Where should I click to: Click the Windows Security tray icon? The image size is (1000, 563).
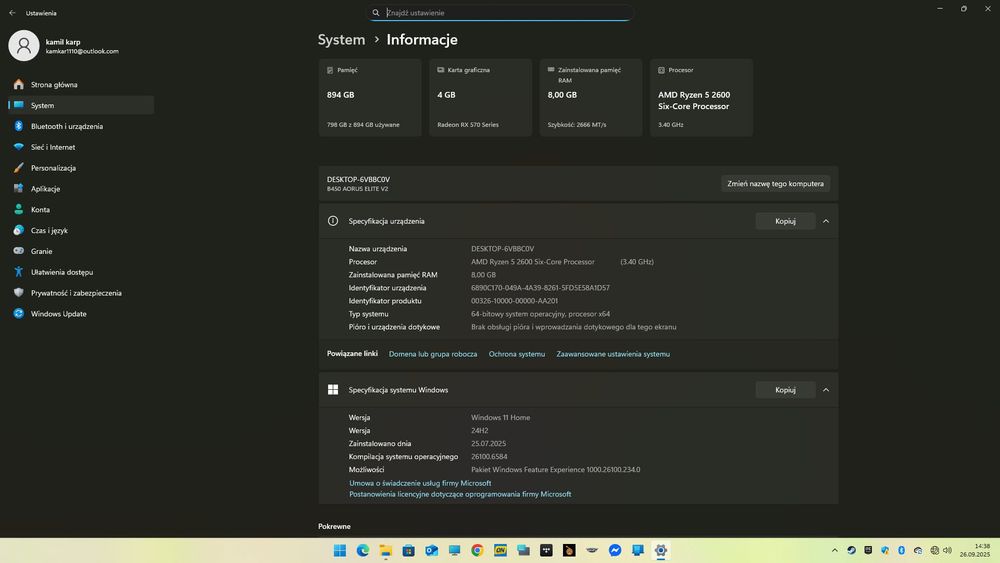(x=885, y=550)
